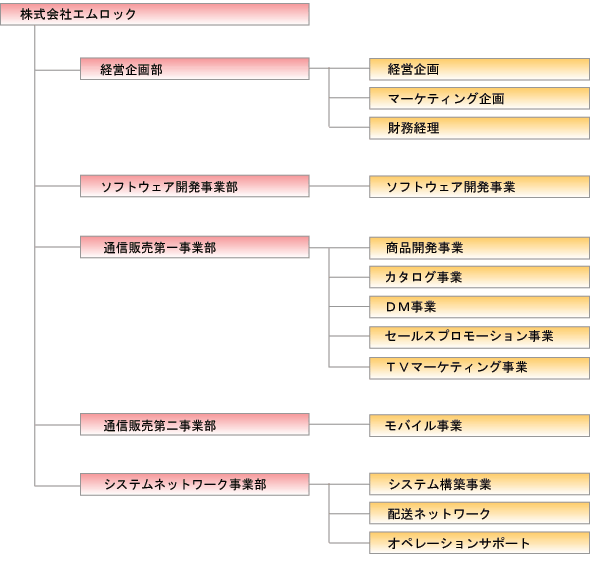Click the 通信販売第一事業部 connector line junction

click(329, 248)
